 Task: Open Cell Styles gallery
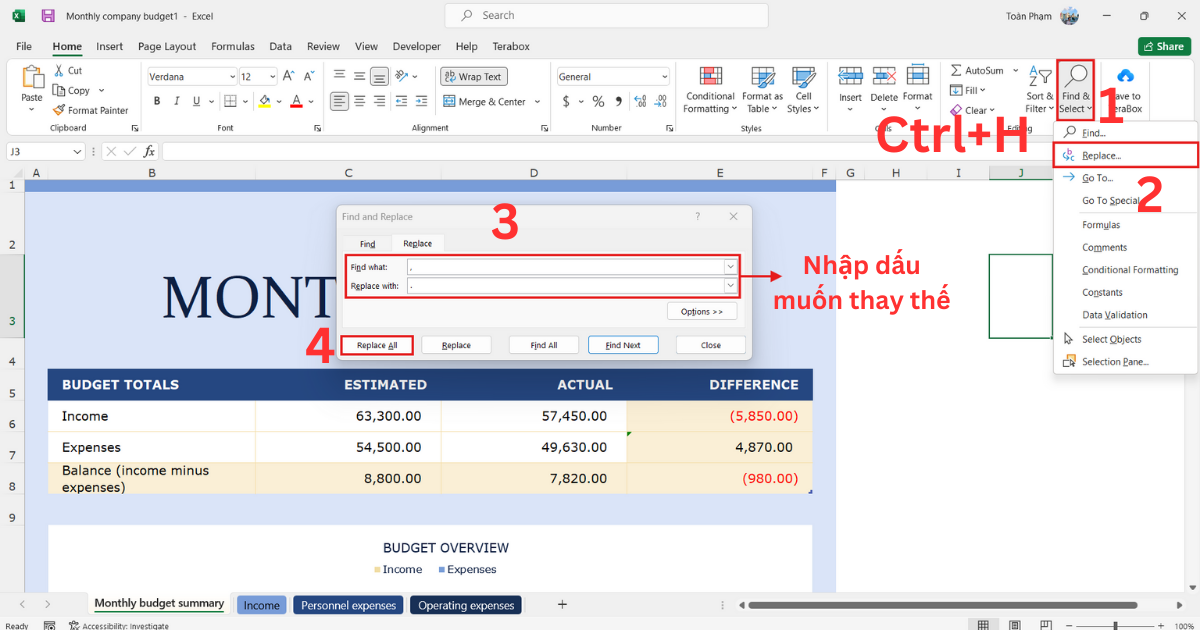pos(803,90)
